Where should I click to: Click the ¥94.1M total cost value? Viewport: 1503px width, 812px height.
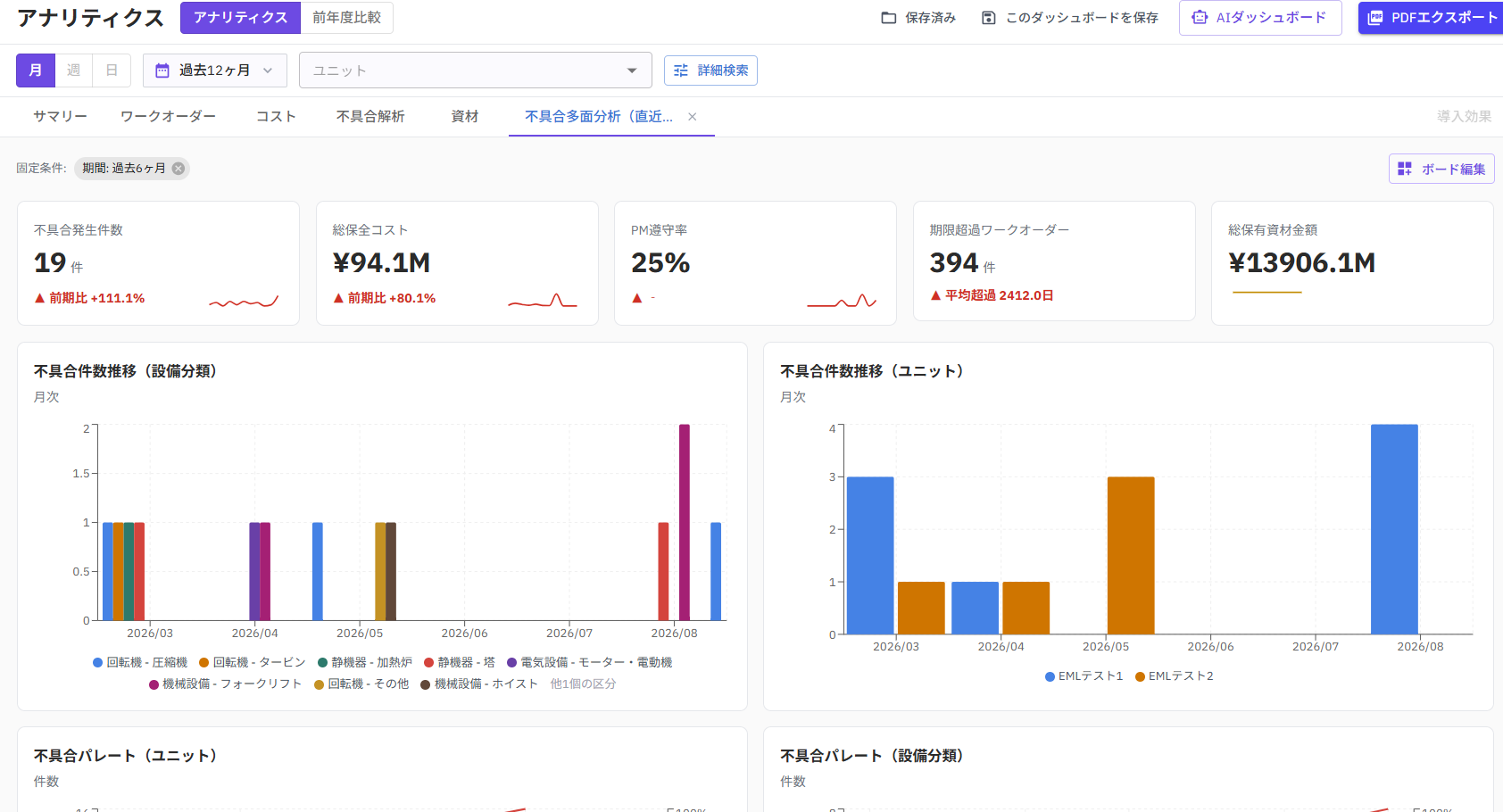click(x=381, y=263)
